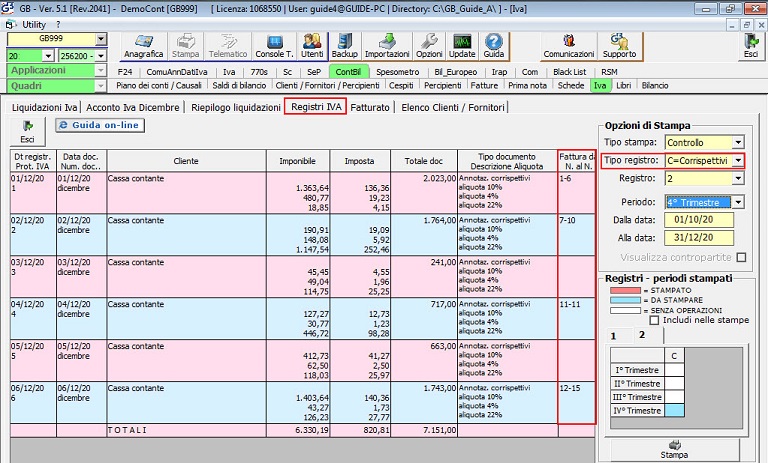Expand the Applicazioni dropdown

click(100, 71)
